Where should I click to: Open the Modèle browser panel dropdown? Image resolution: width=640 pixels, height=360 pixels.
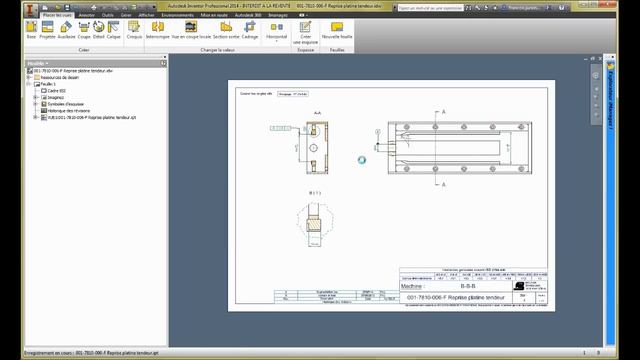(38, 64)
